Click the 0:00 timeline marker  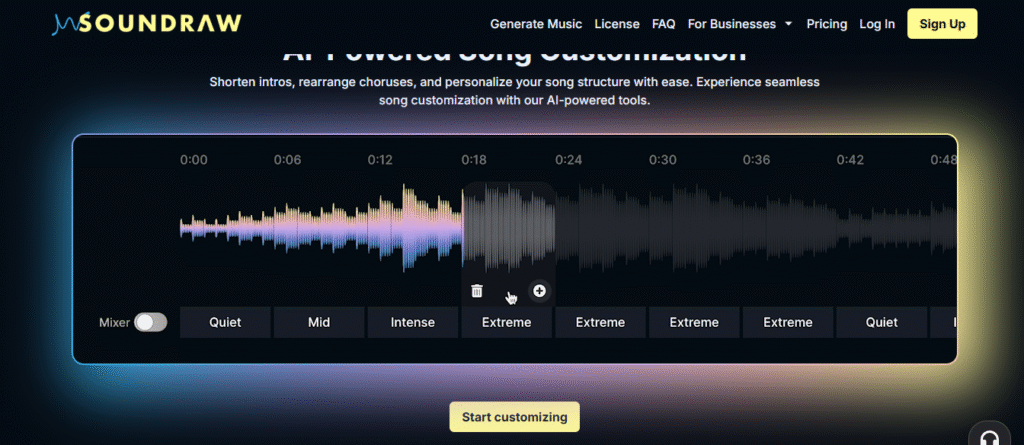tap(194, 160)
